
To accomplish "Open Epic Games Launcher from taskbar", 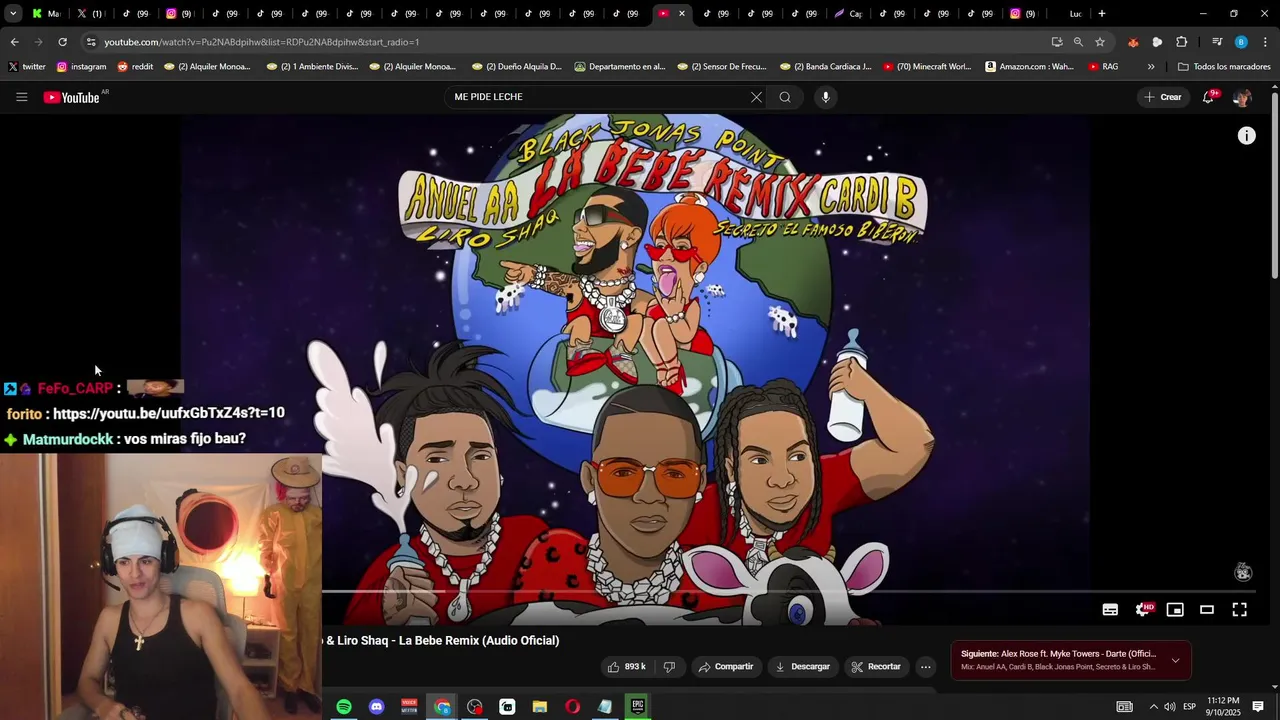I will pyautogui.click(x=637, y=707).
